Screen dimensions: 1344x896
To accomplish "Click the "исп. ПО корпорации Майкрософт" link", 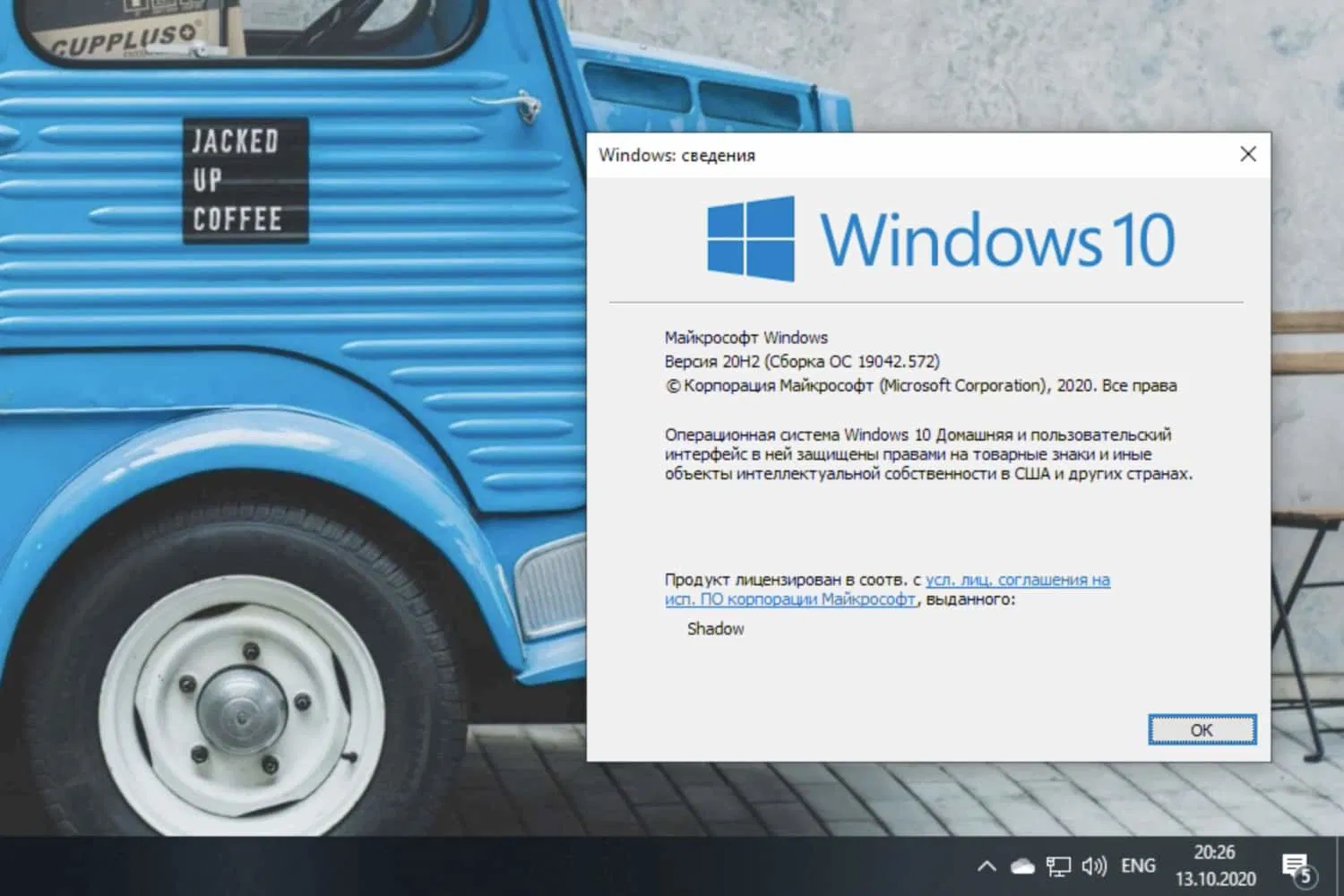I will tap(787, 599).
